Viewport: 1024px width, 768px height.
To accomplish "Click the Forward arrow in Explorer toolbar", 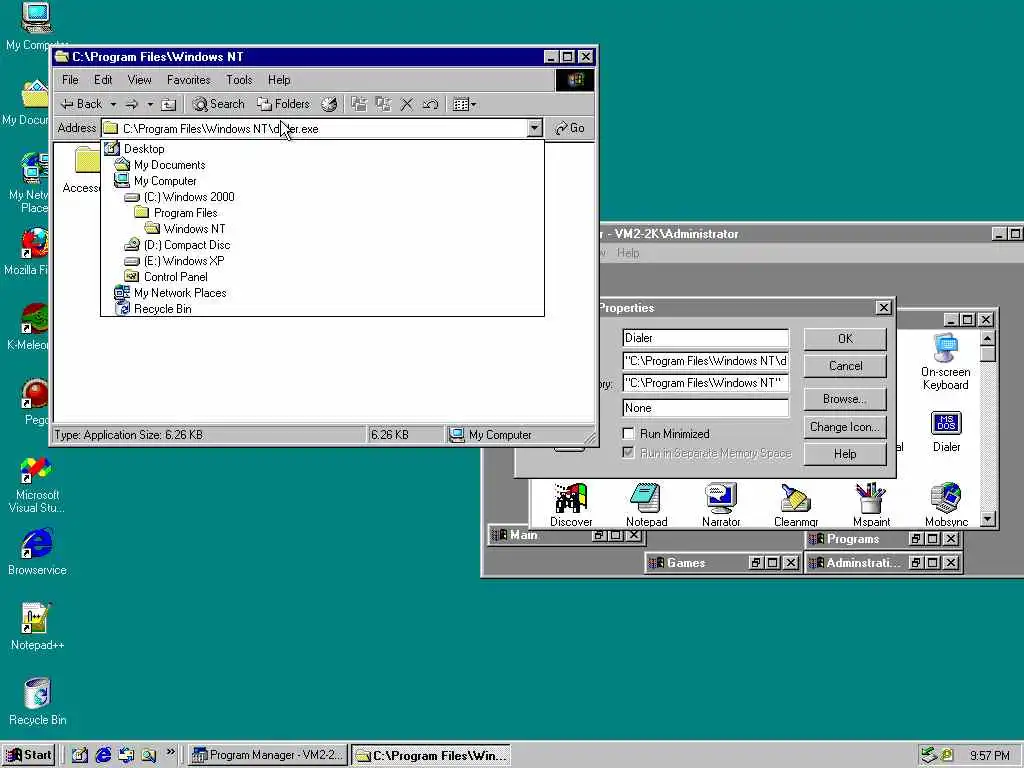I will (131, 104).
